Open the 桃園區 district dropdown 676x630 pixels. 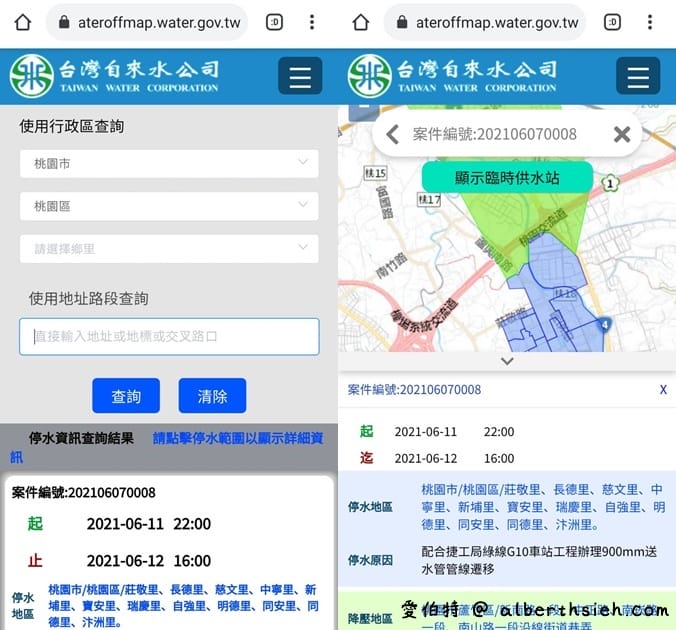click(x=169, y=206)
